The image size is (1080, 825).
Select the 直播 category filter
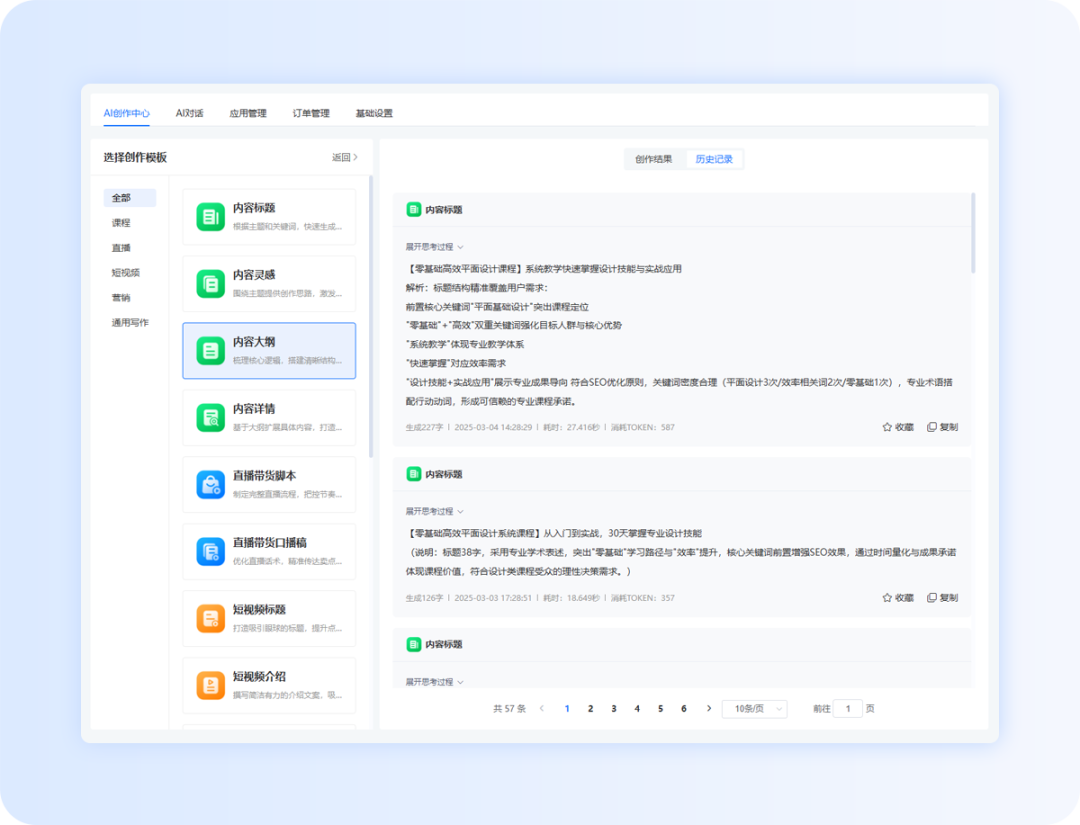click(x=121, y=247)
